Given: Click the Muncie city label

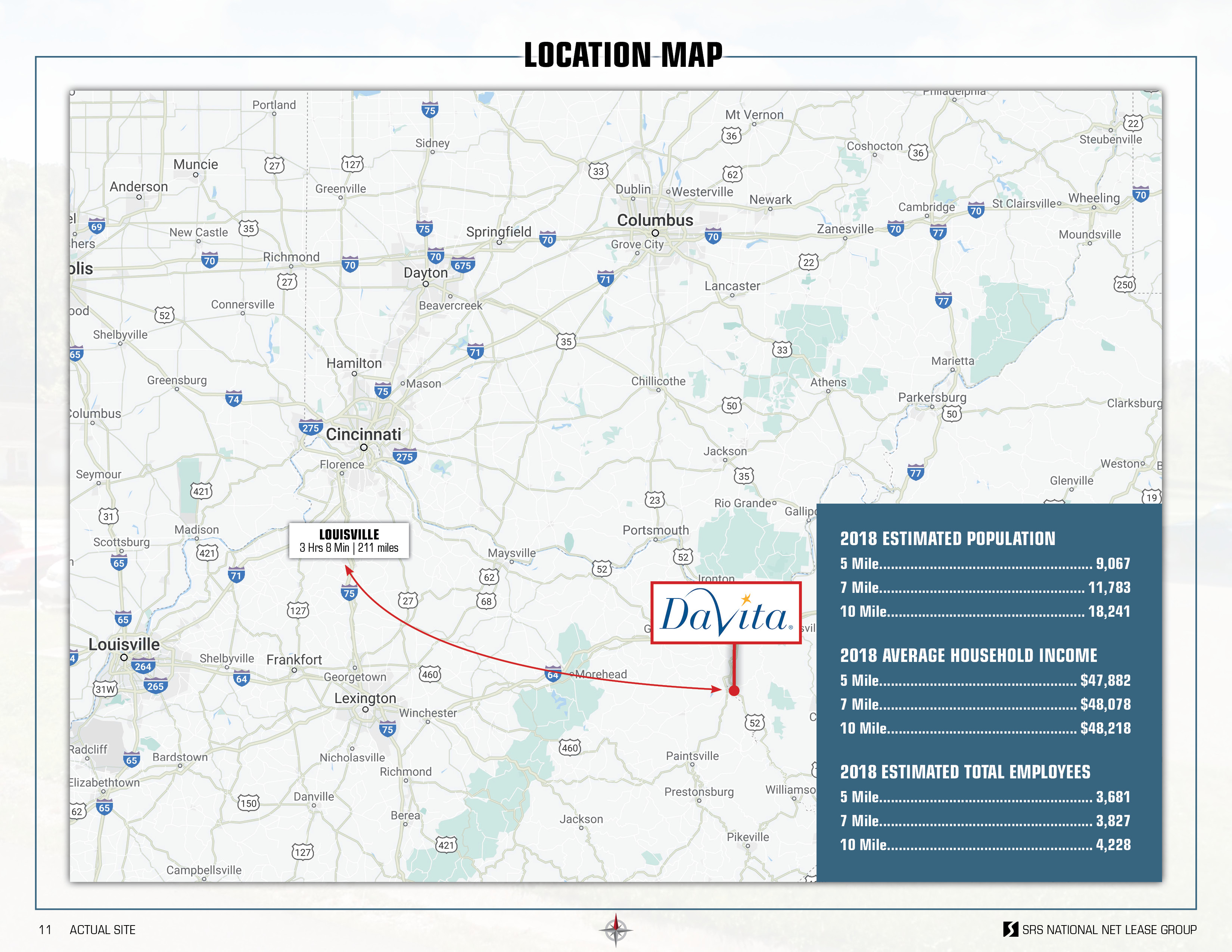Looking at the screenshot, I should click(195, 165).
